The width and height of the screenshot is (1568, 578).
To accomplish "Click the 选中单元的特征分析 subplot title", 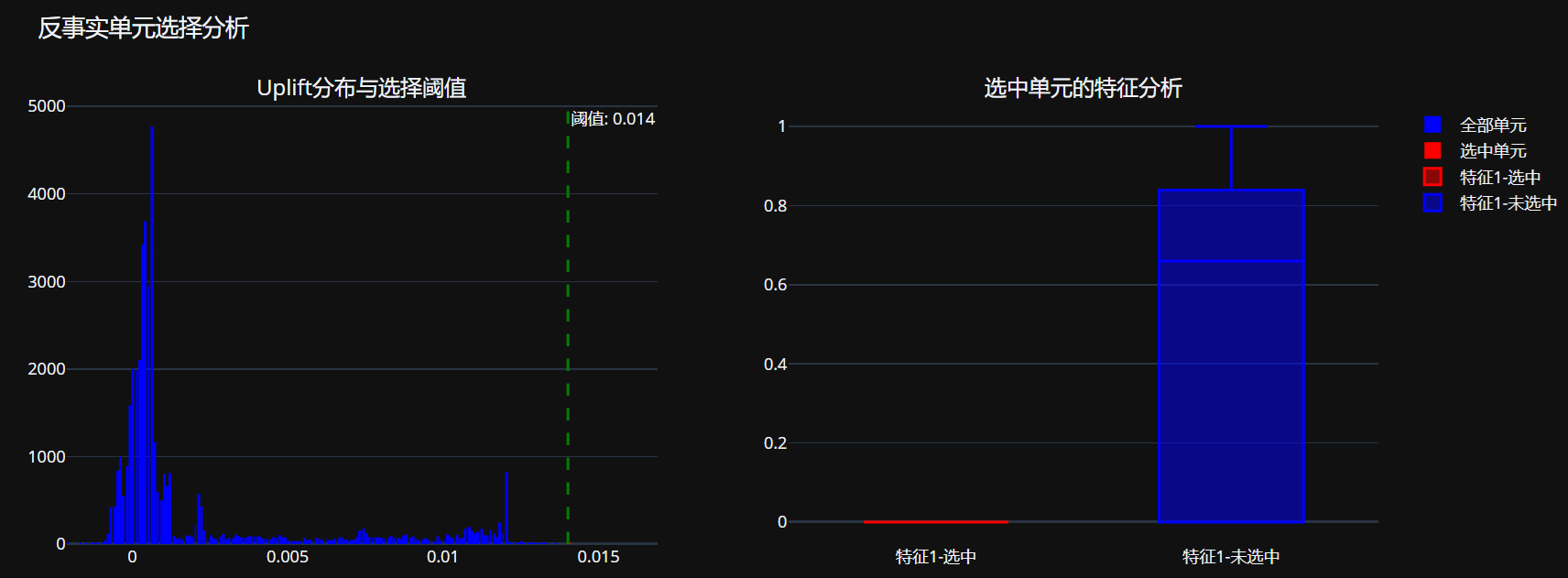I will pyautogui.click(x=1083, y=88).
